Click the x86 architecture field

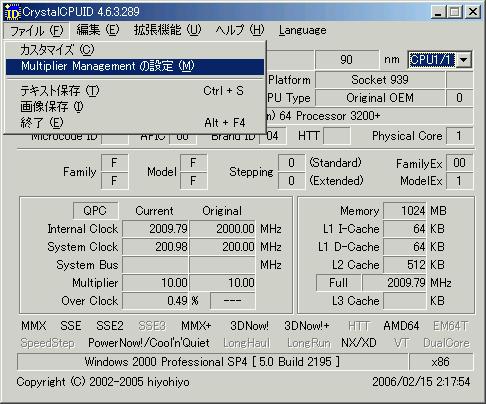click(x=441, y=362)
